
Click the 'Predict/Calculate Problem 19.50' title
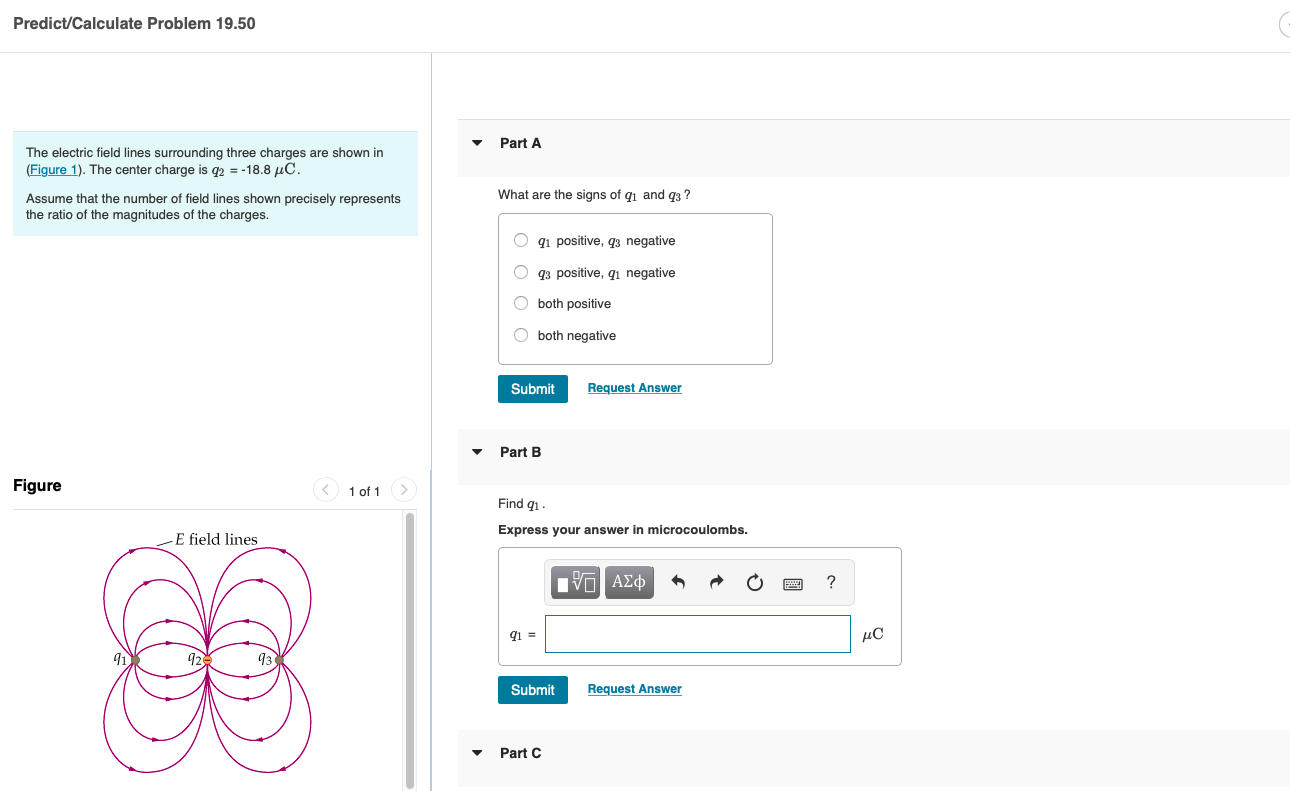point(134,23)
